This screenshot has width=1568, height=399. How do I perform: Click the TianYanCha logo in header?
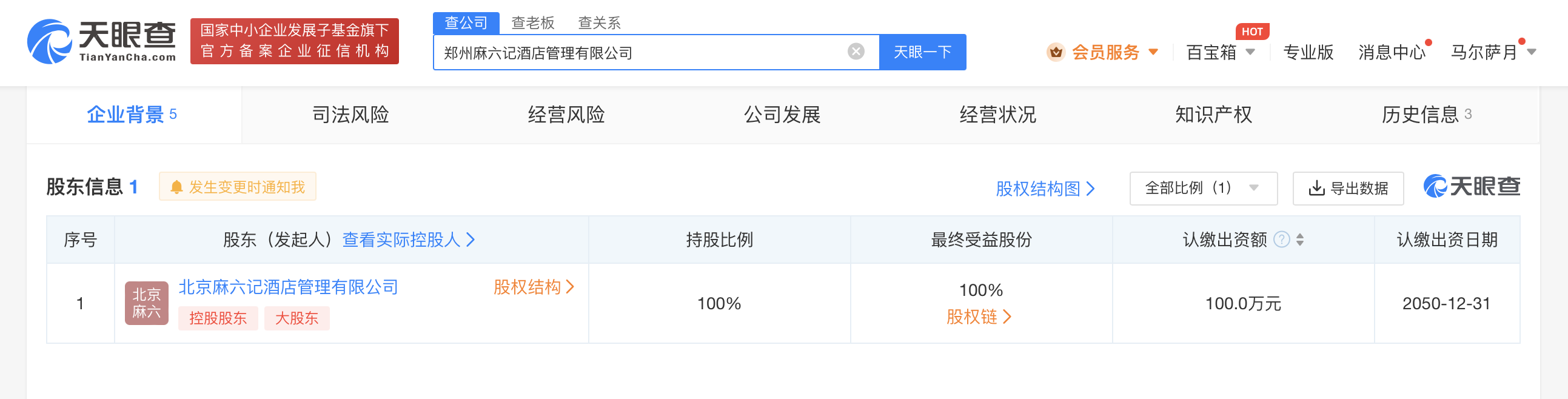click(x=102, y=41)
